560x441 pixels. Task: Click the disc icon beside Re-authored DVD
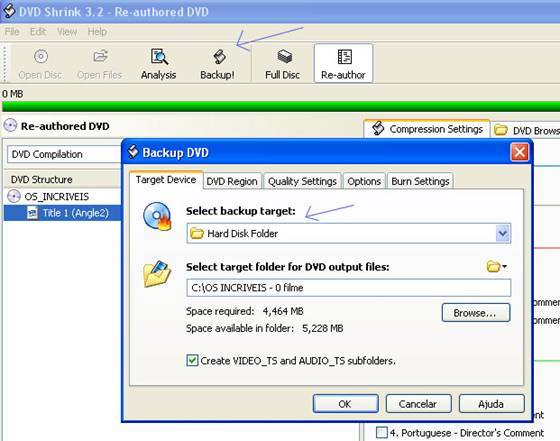[10, 125]
